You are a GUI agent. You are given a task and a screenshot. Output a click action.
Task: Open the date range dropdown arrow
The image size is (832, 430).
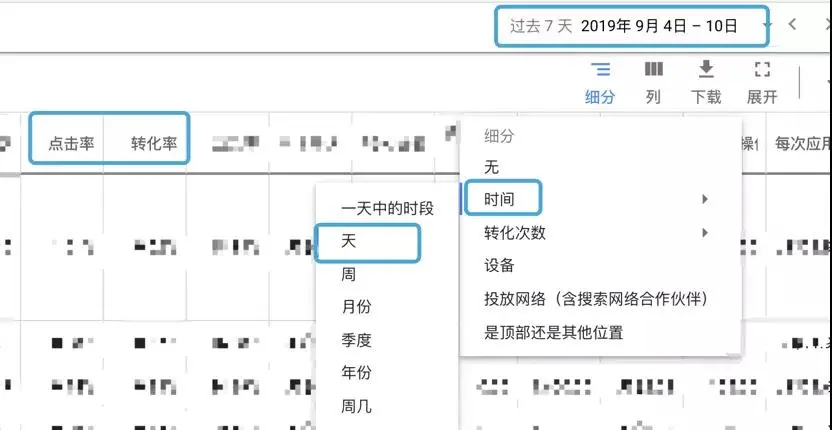[767, 25]
